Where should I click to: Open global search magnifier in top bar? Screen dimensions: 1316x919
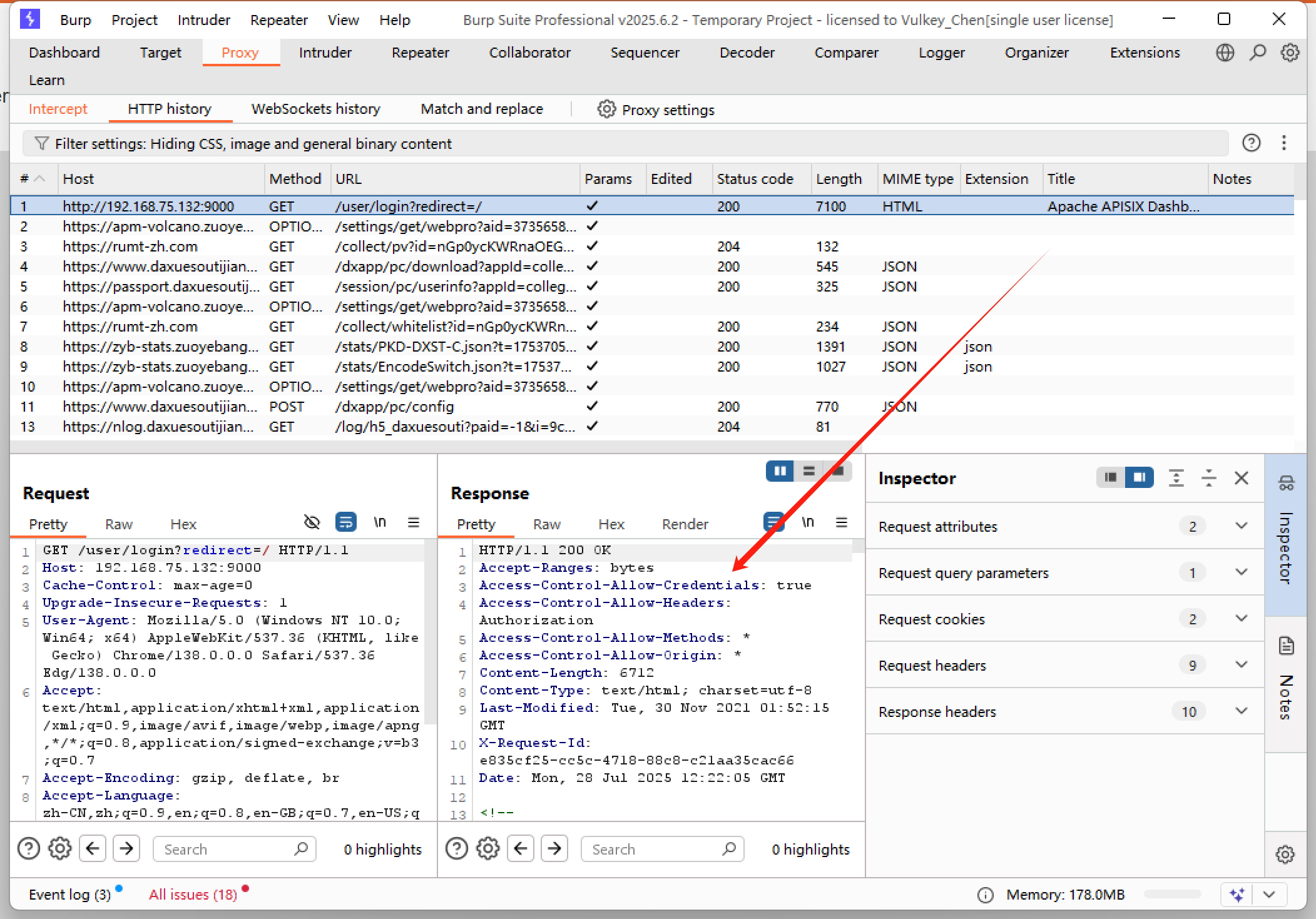1257,53
